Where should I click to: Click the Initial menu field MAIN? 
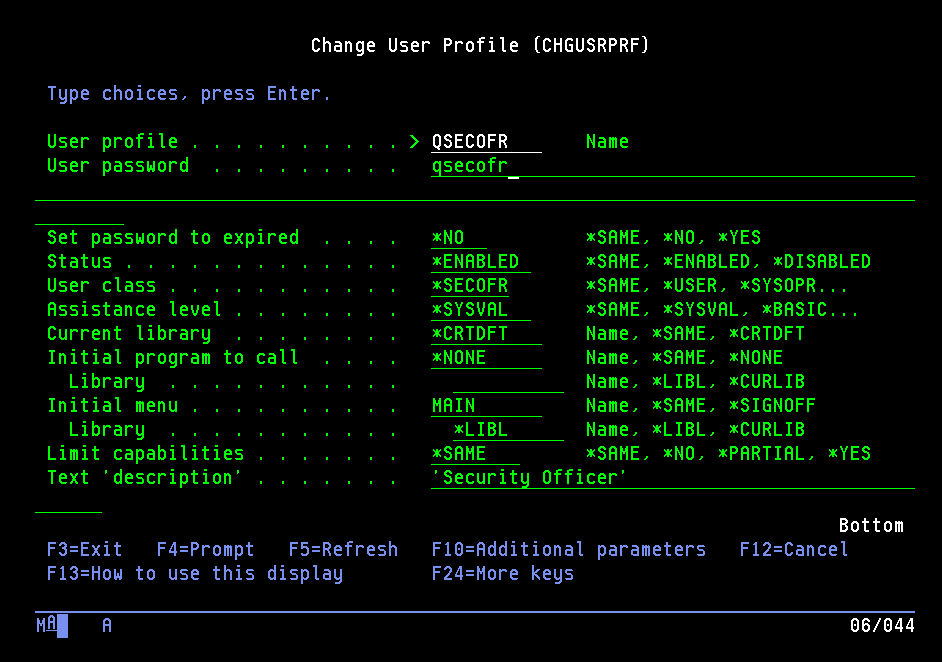(486, 406)
